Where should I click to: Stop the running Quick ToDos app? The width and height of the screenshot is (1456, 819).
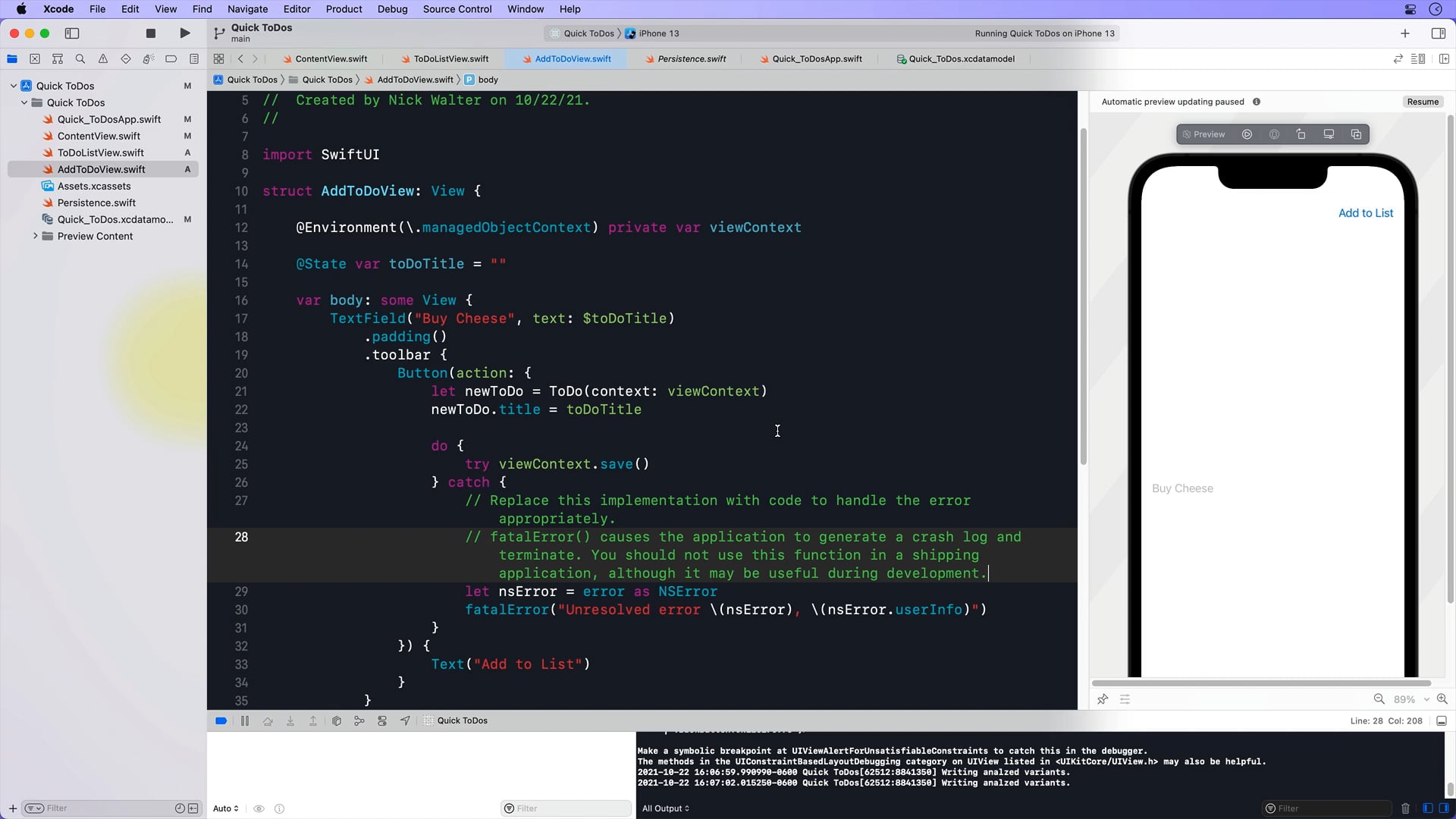pyautogui.click(x=151, y=33)
